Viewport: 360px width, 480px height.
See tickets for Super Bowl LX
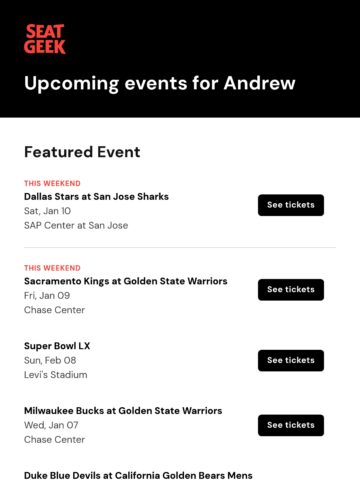291,360
